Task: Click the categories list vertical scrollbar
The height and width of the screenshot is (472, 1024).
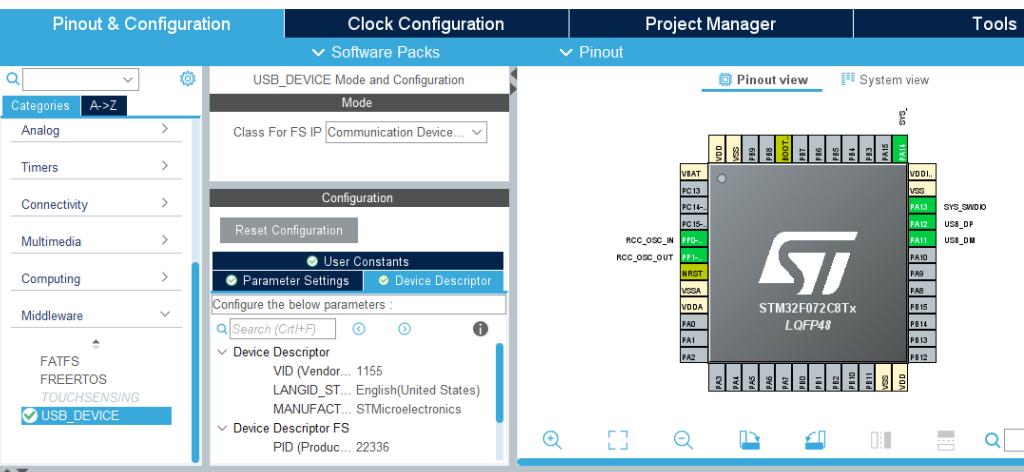Action: pos(195,362)
